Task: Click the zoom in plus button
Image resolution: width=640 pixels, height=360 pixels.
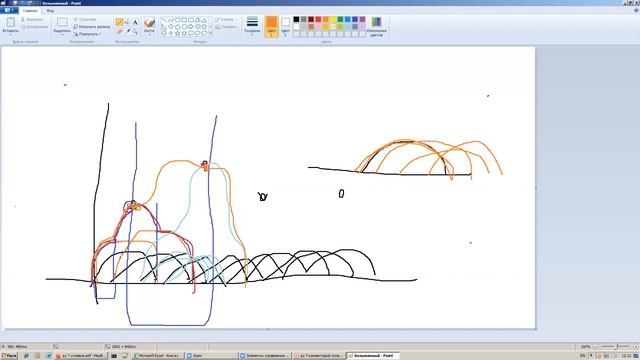Action: (635, 347)
